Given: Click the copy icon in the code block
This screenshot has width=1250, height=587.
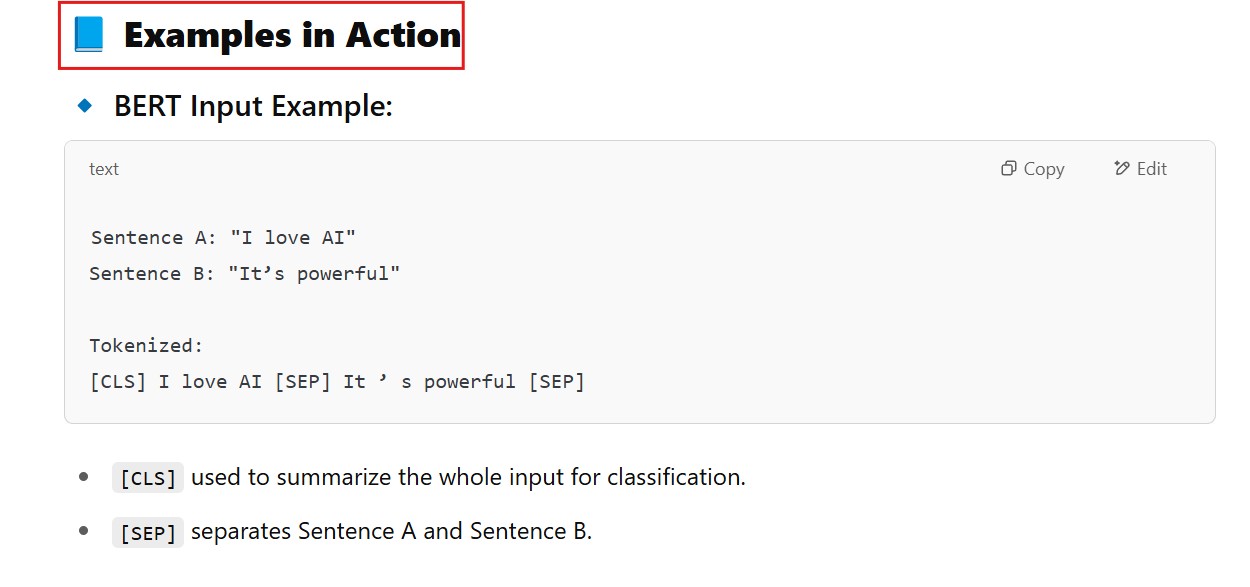Looking at the screenshot, I should click(1009, 169).
